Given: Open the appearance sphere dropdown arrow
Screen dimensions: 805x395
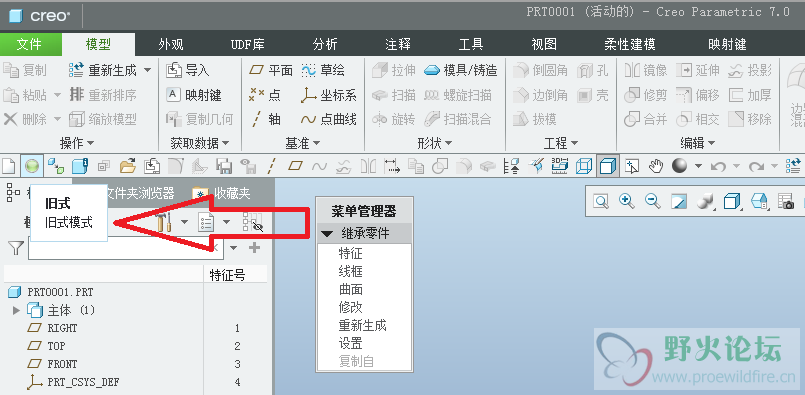Looking at the screenshot, I should tap(698, 166).
